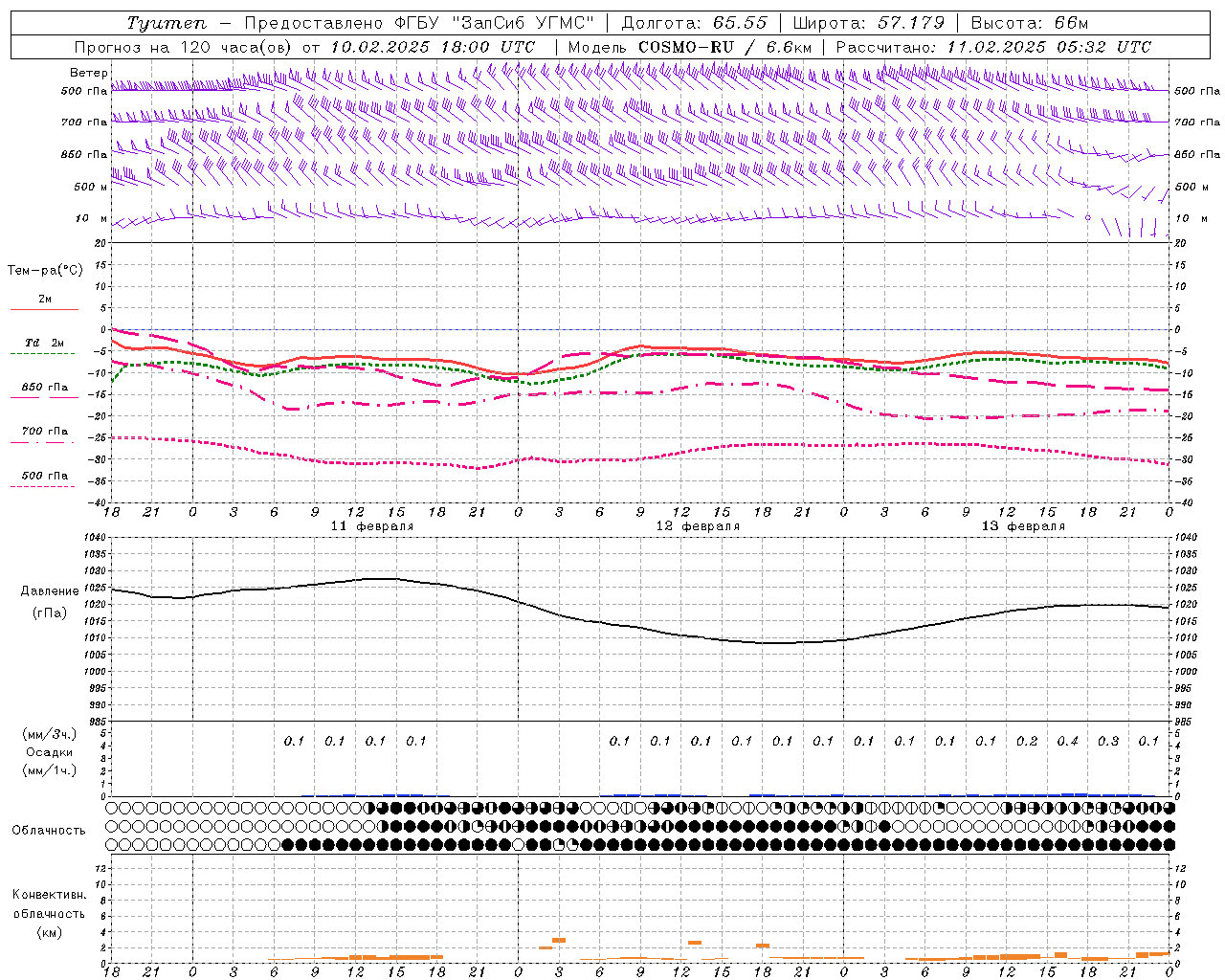Select the Облачность cloud cover label
Screen dimensions: 1225x980
[x=49, y=831]
